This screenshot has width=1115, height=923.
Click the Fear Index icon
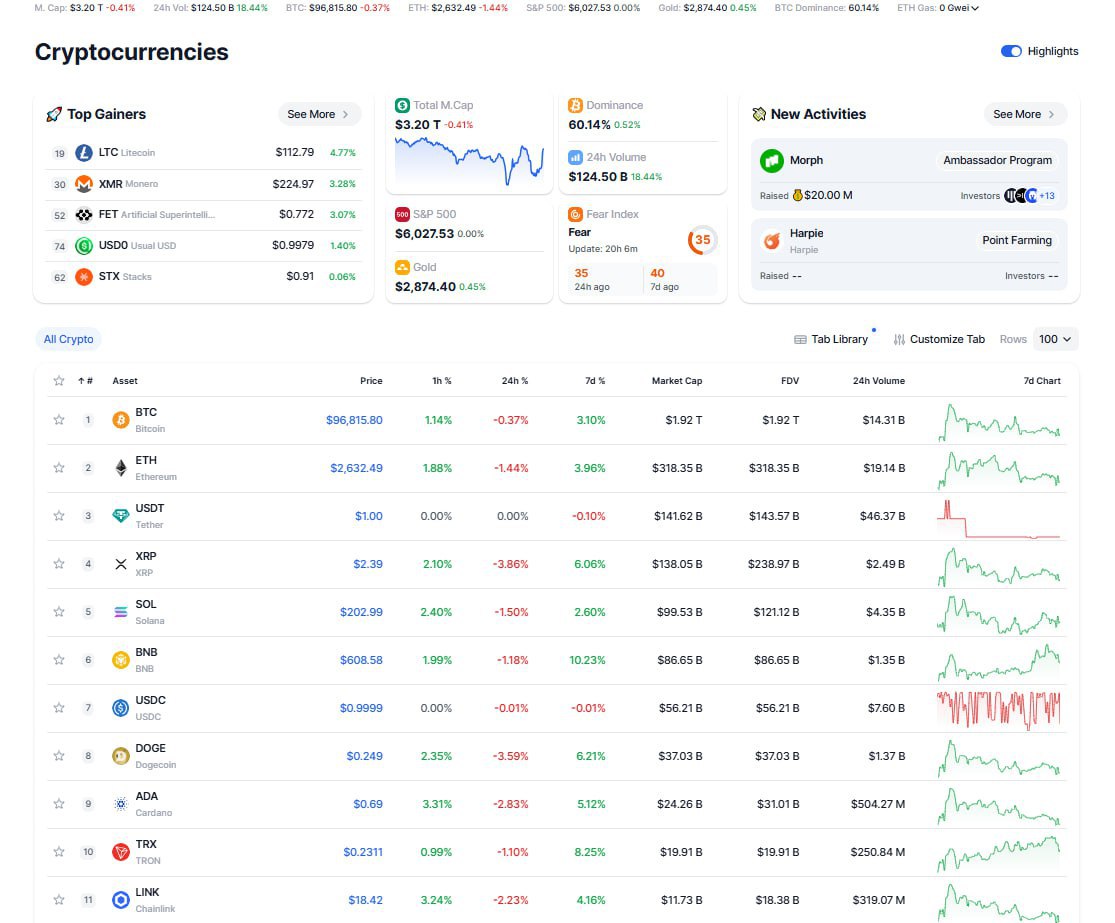[575, 214]
